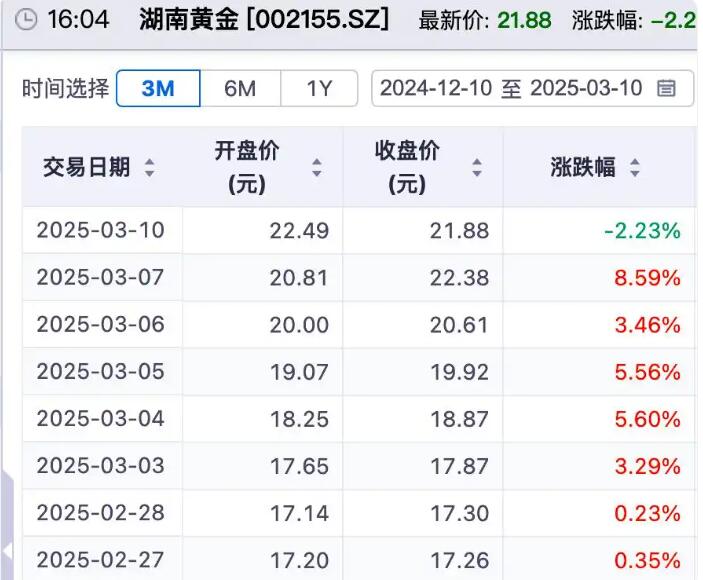The width and height of the screenshot is (703, 580).
Task: Sort by 收盘价 using its sort arrows
Action: point(476,168)
